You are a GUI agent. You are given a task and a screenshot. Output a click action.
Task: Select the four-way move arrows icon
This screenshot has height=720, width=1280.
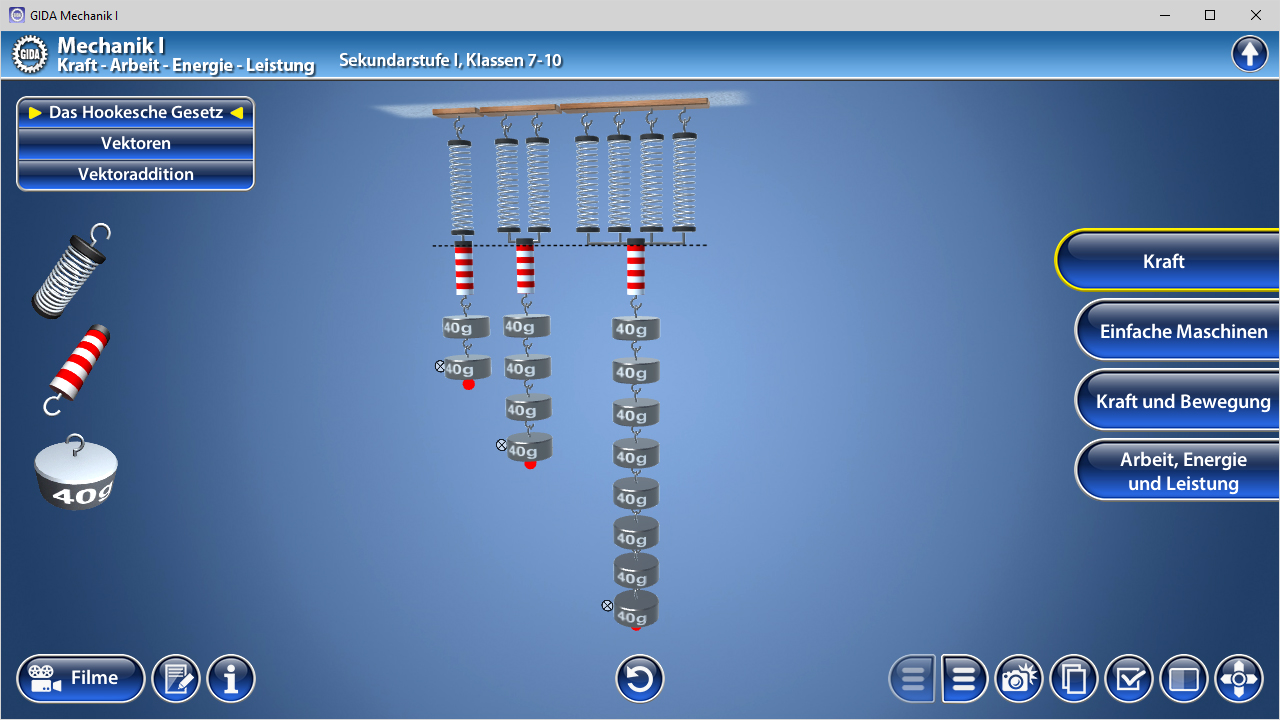tap(1239, 678)
